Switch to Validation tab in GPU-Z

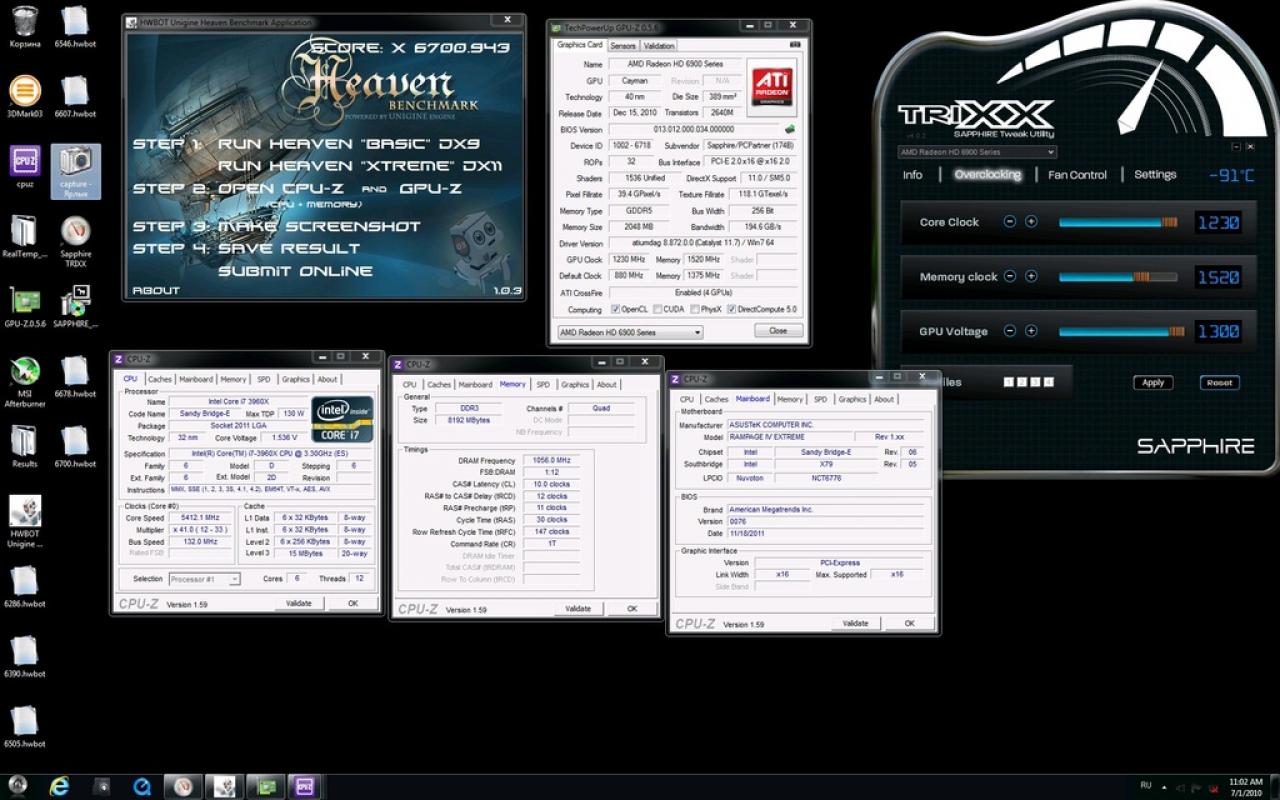coord(658,45)
